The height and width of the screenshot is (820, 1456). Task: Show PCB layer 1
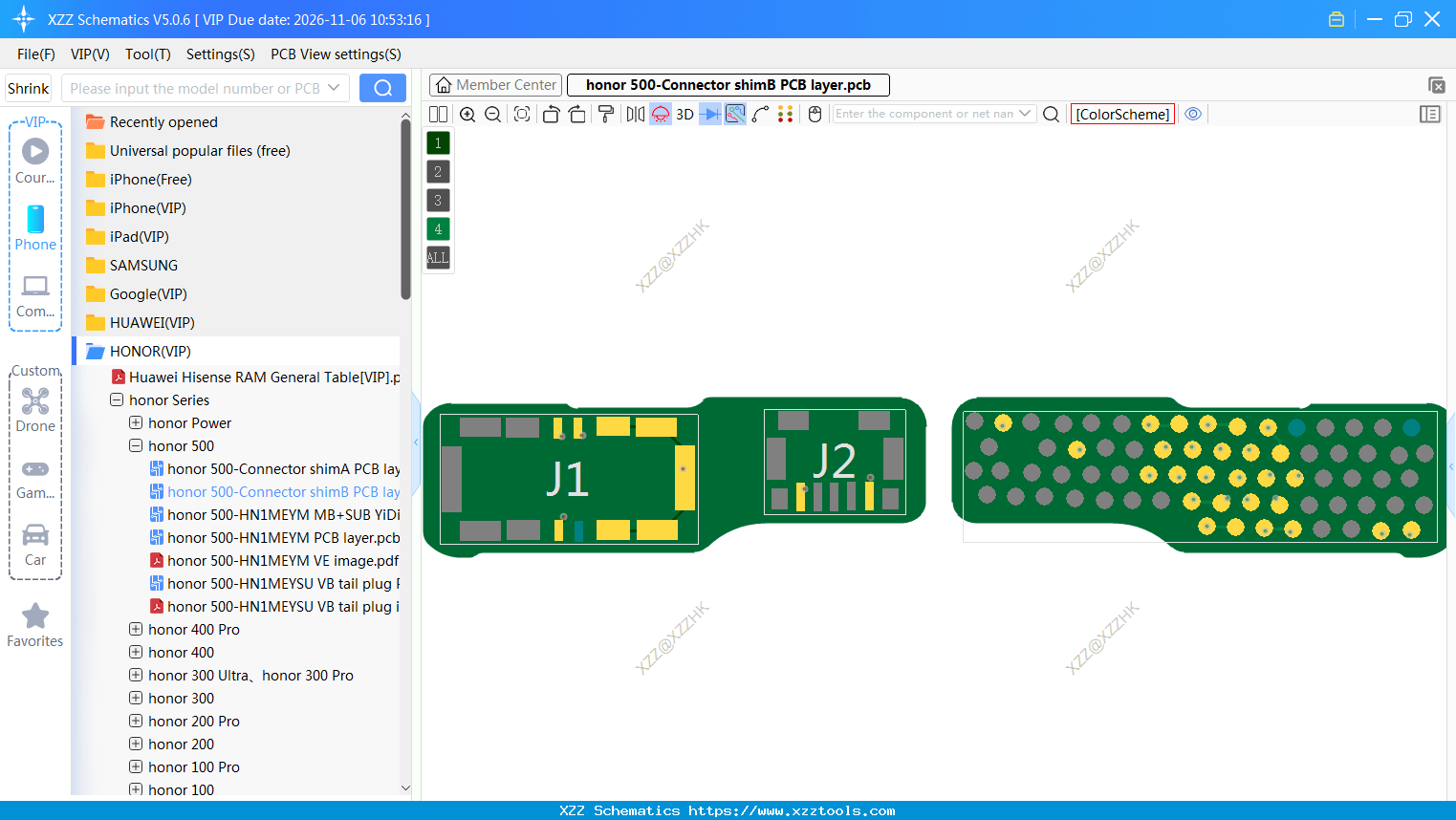[x=438, y=143]
